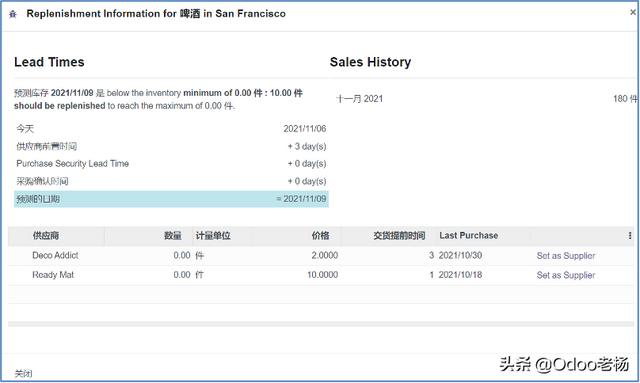Click the 十一月 2021 sales history entry

point(359,98)
